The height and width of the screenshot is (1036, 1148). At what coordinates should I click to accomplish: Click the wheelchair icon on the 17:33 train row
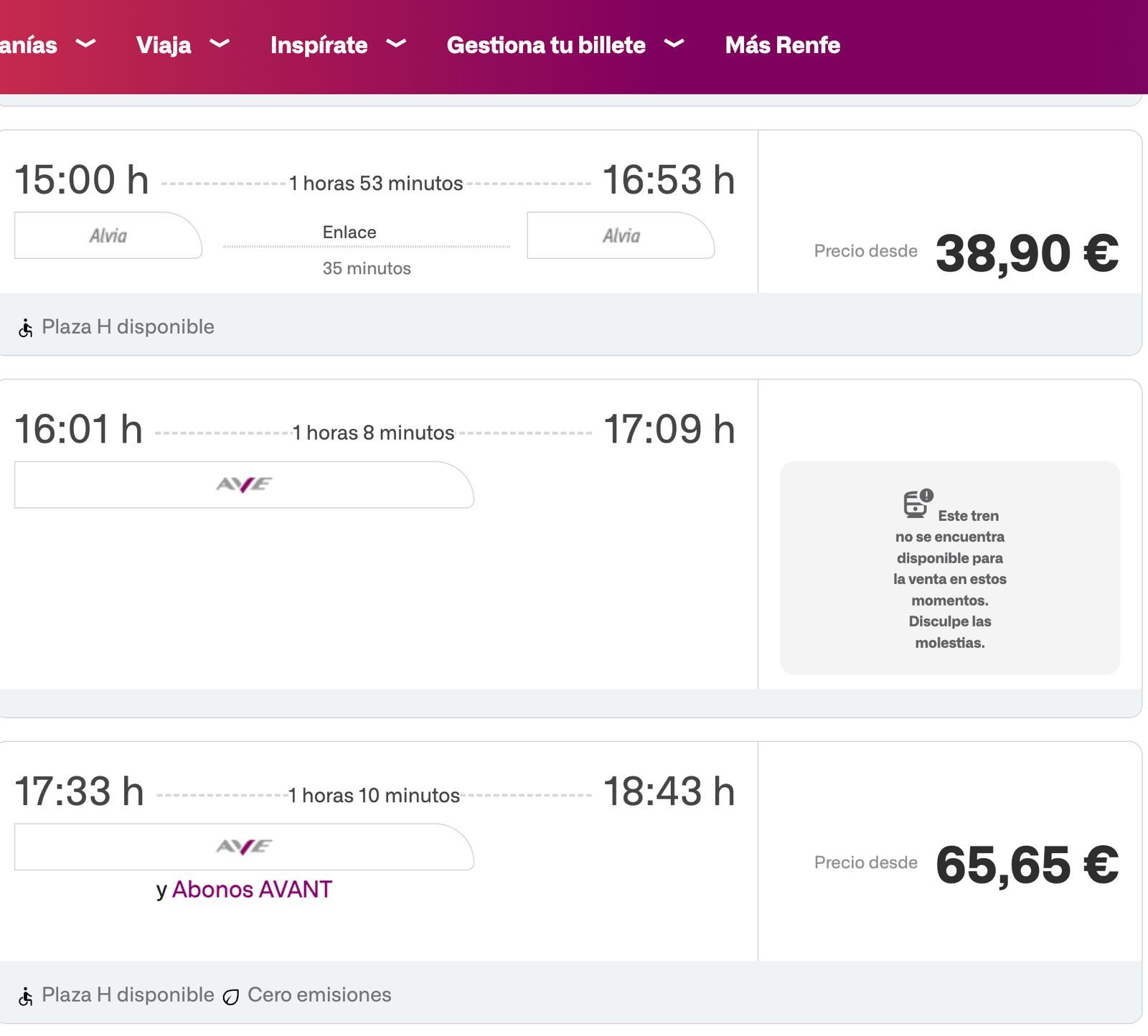click(x=26, y=996)
